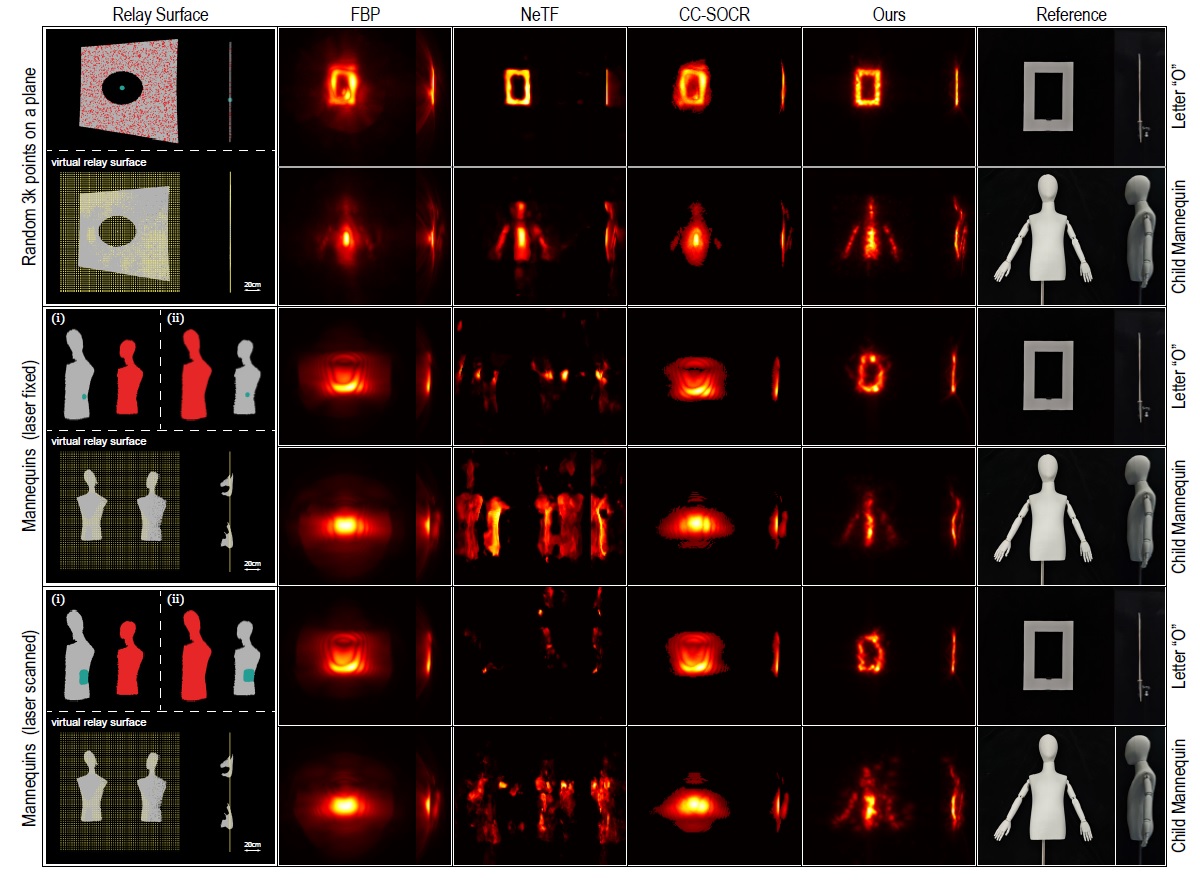Click Letter "O" label of laser scanned group
The height and width of the screenshot is (880, 1200).
pos(1180,655)
